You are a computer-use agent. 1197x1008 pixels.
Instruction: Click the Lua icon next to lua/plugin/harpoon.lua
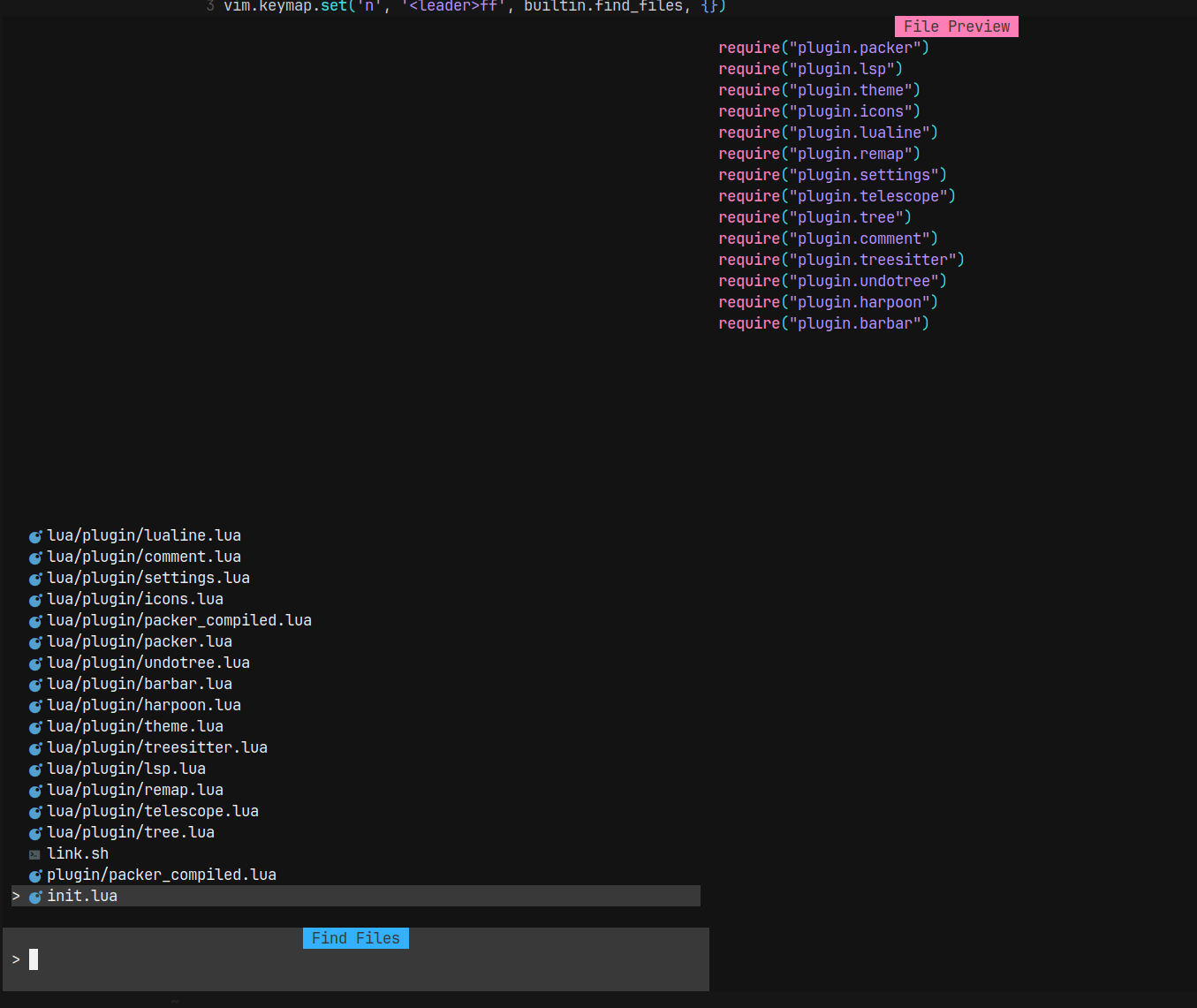click(x=35, y=705)
